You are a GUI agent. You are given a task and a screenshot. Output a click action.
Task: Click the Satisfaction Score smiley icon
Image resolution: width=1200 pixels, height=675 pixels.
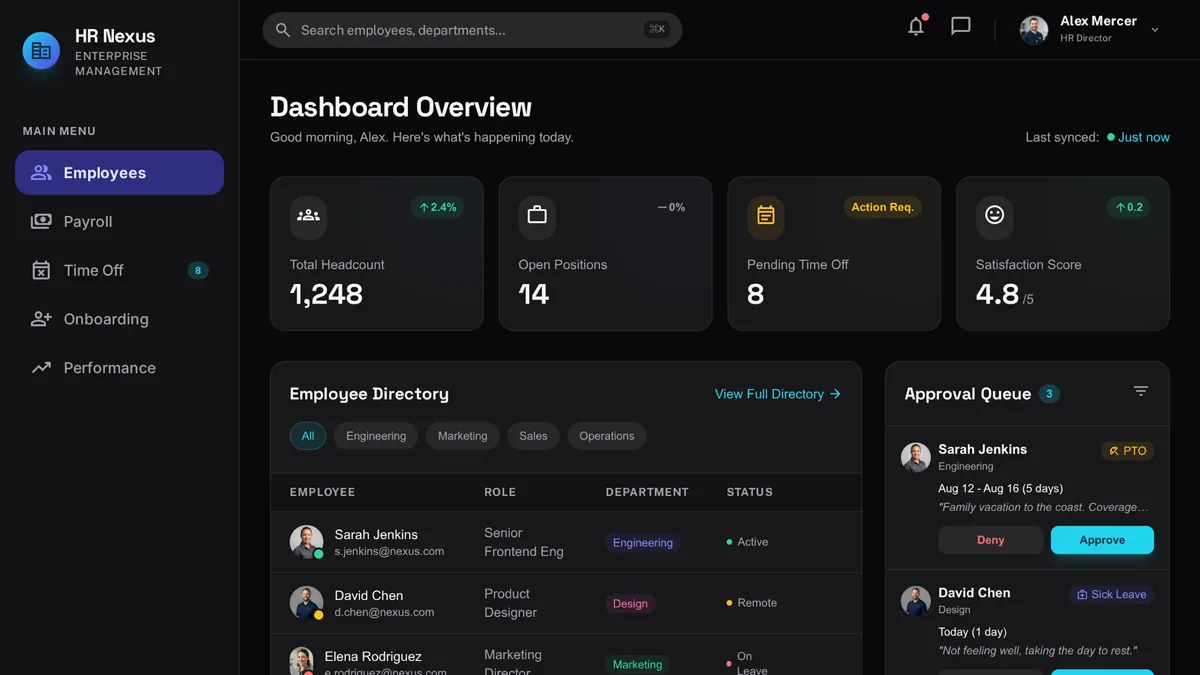995,215
